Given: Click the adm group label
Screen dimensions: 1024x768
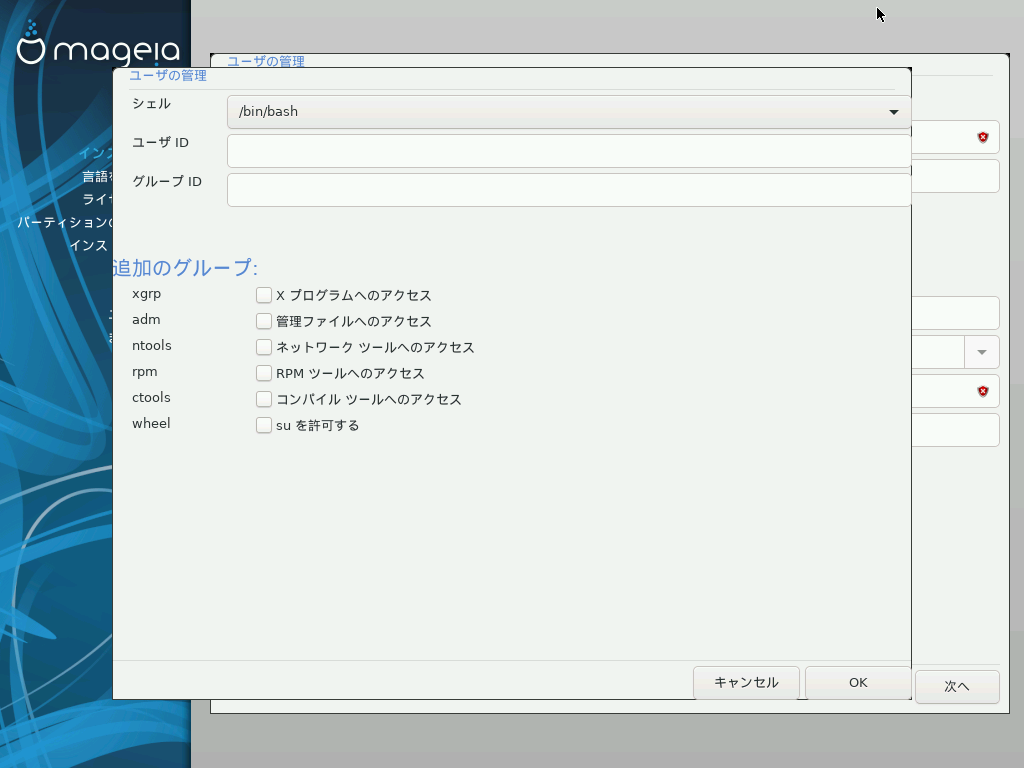Looking at the screenshot, I should (x=146, y=319).
